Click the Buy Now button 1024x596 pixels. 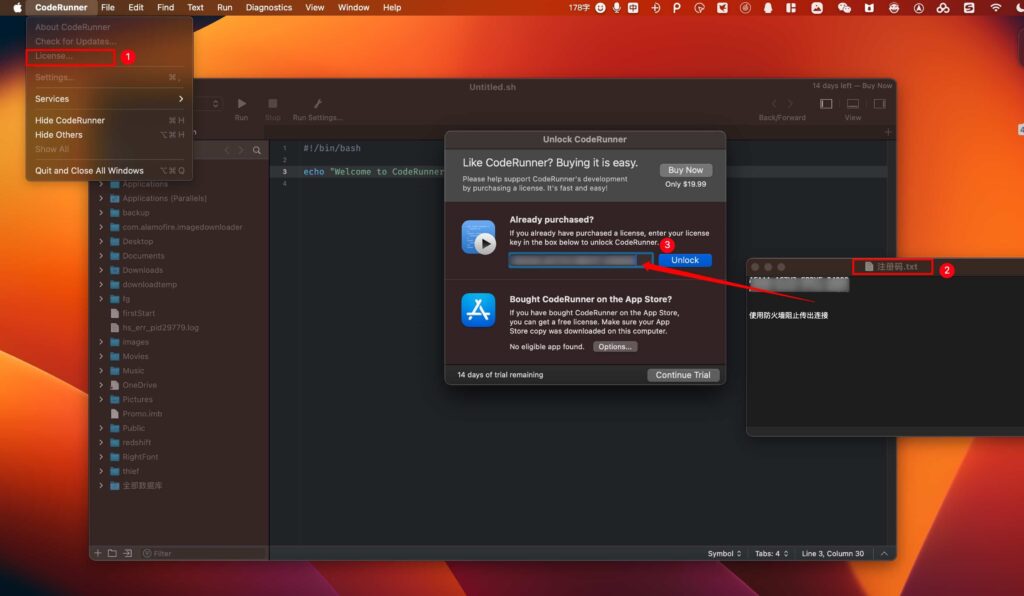point(685,169)
